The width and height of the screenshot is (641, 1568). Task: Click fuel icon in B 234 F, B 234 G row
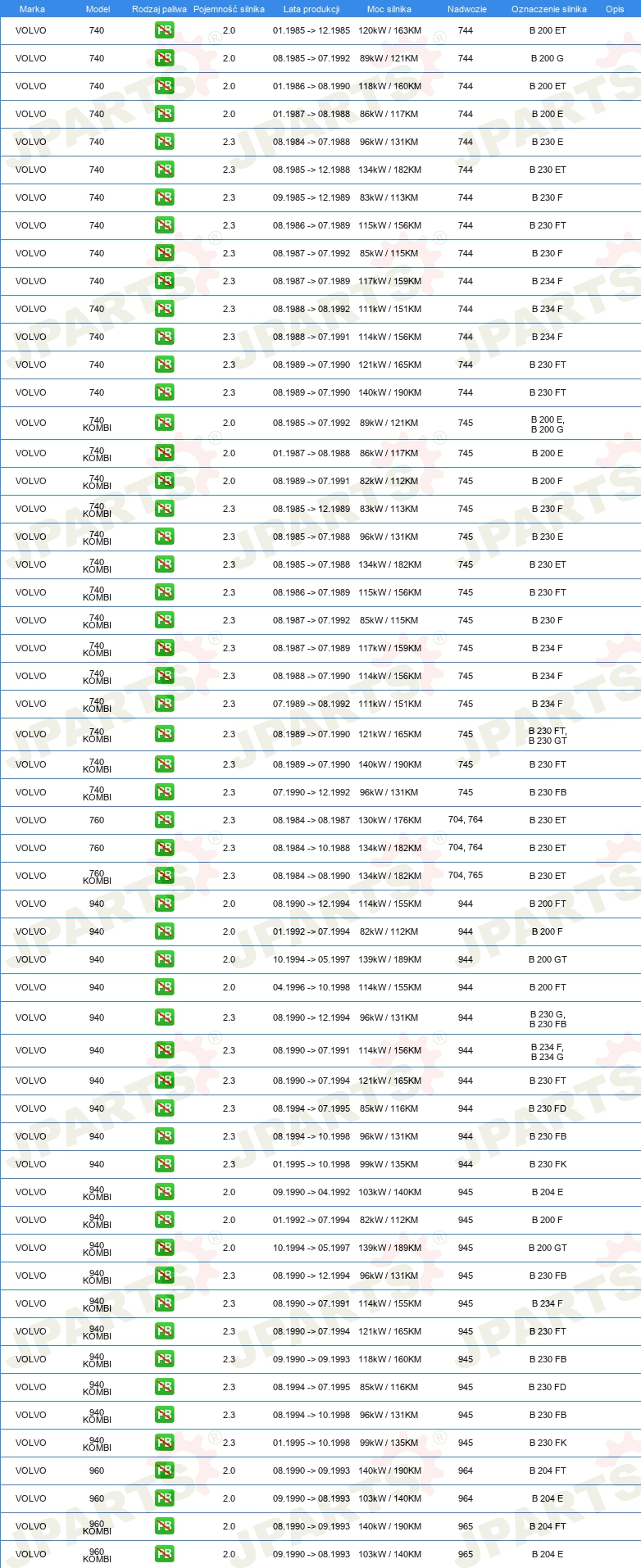coord(164,1050)
